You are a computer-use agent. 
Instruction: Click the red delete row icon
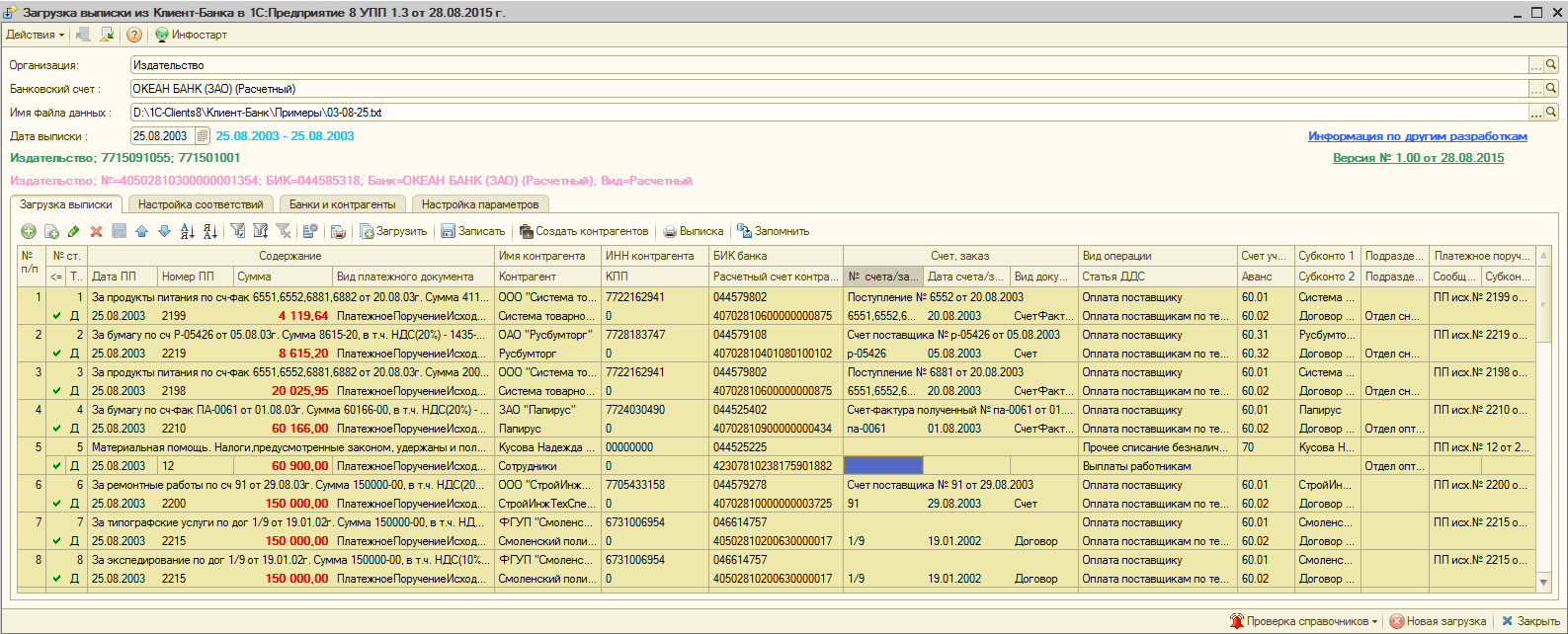coord(96,231)
